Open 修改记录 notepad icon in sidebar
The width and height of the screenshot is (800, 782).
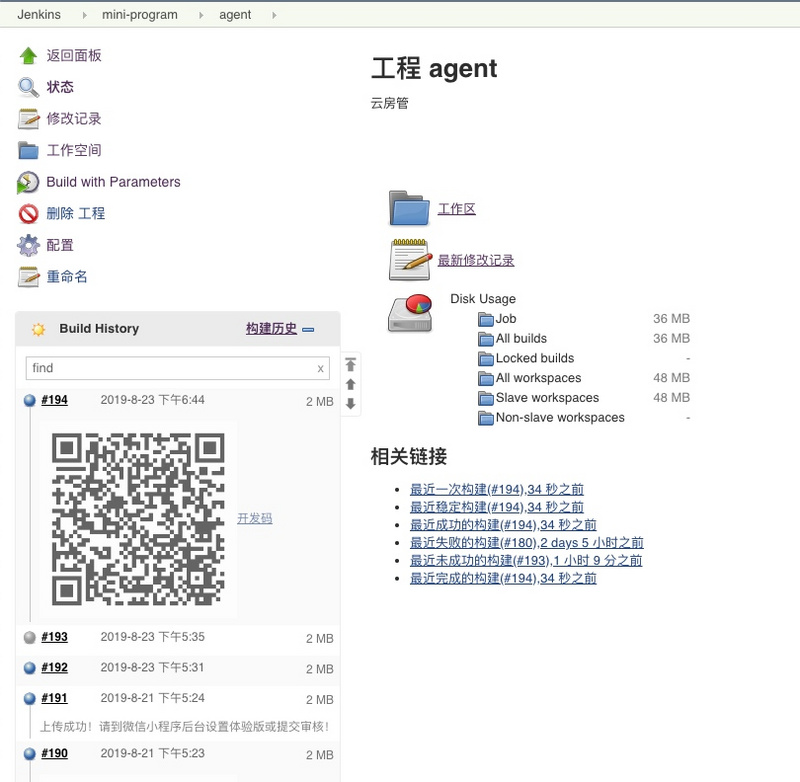tap(24, 118)
